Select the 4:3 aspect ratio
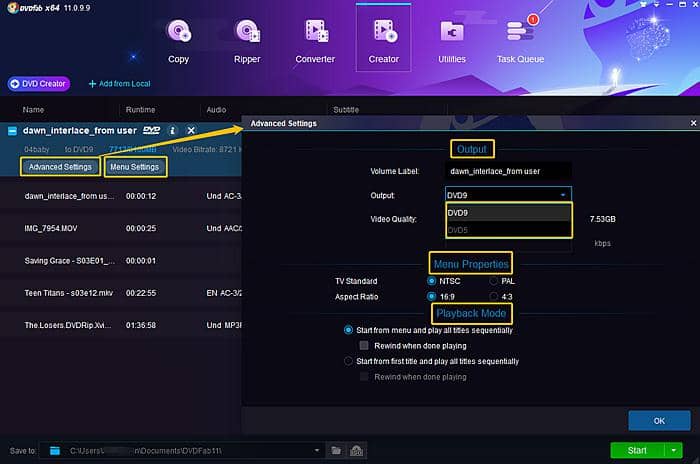The image size is (700, 464). (493, 297)
